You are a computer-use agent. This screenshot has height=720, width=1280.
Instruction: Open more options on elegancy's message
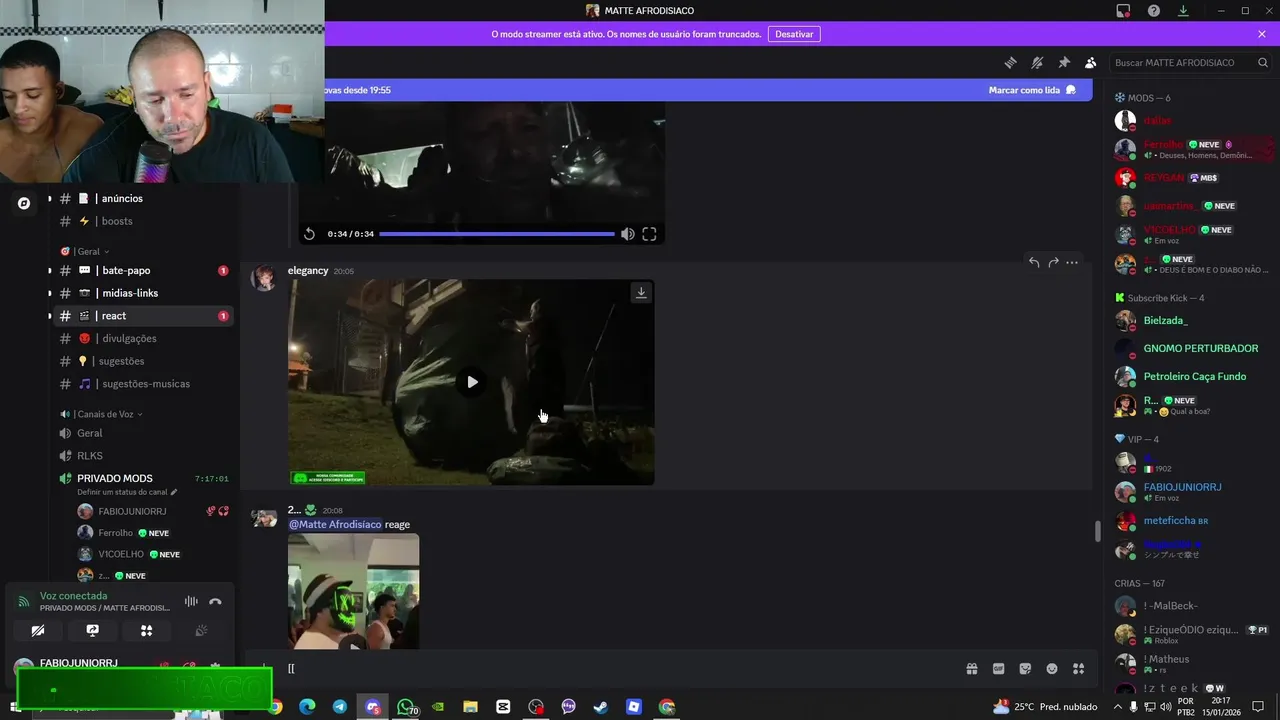click(x=1072, y=262)
